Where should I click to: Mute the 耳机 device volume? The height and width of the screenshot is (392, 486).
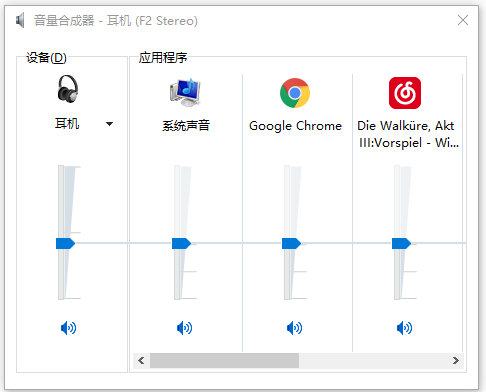(68, 328)
